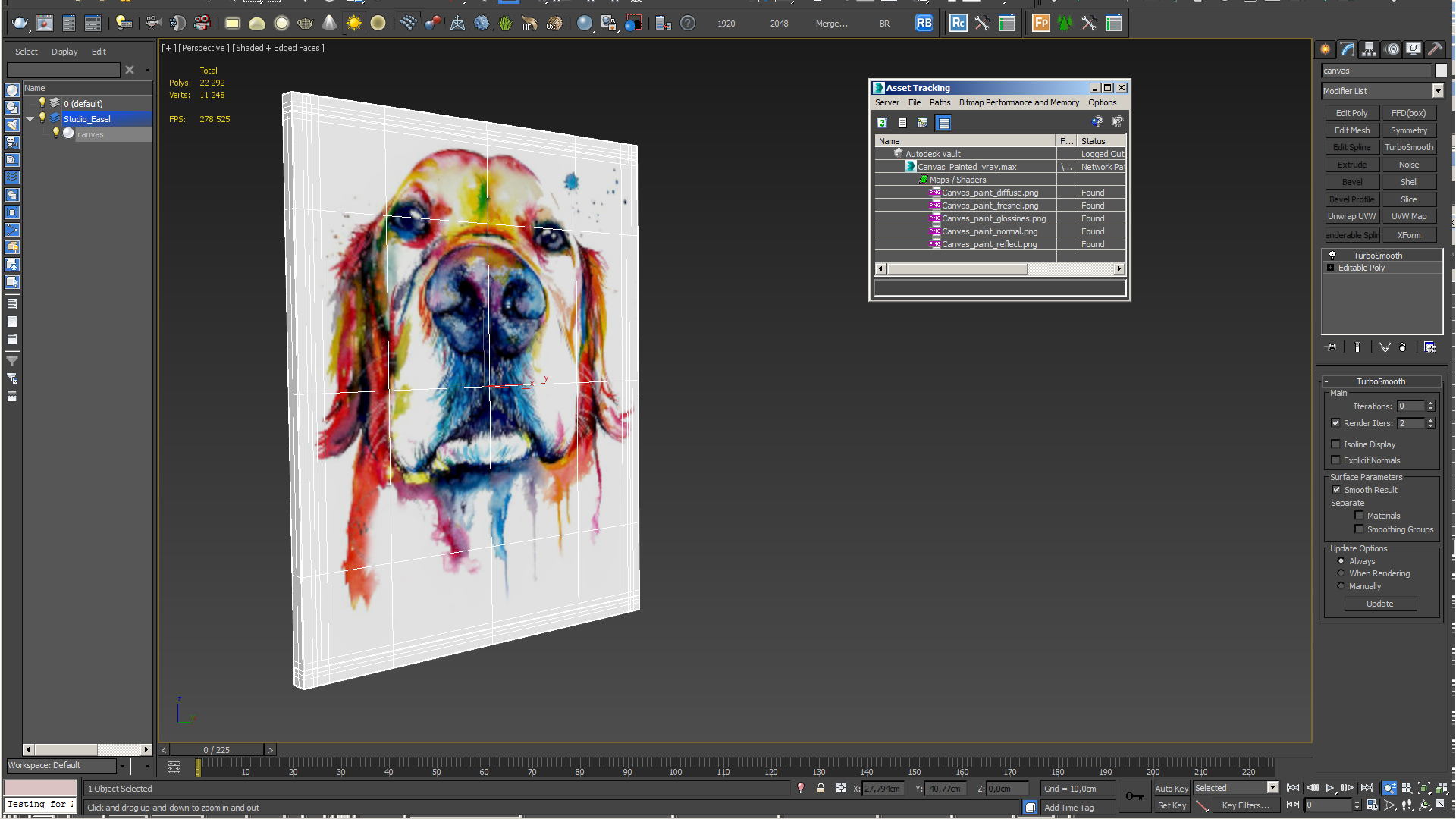The width and height of the screenshot is (1456, 819).
Task: Click the orange FP toolbar icon
Action: (1041, 23)
